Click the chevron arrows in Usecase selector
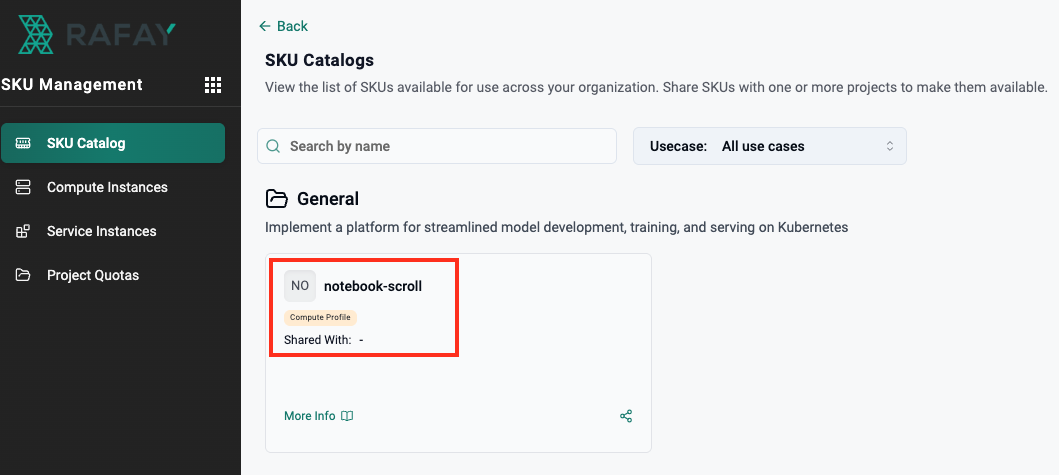1059x475 pixels. pos(889,146)
